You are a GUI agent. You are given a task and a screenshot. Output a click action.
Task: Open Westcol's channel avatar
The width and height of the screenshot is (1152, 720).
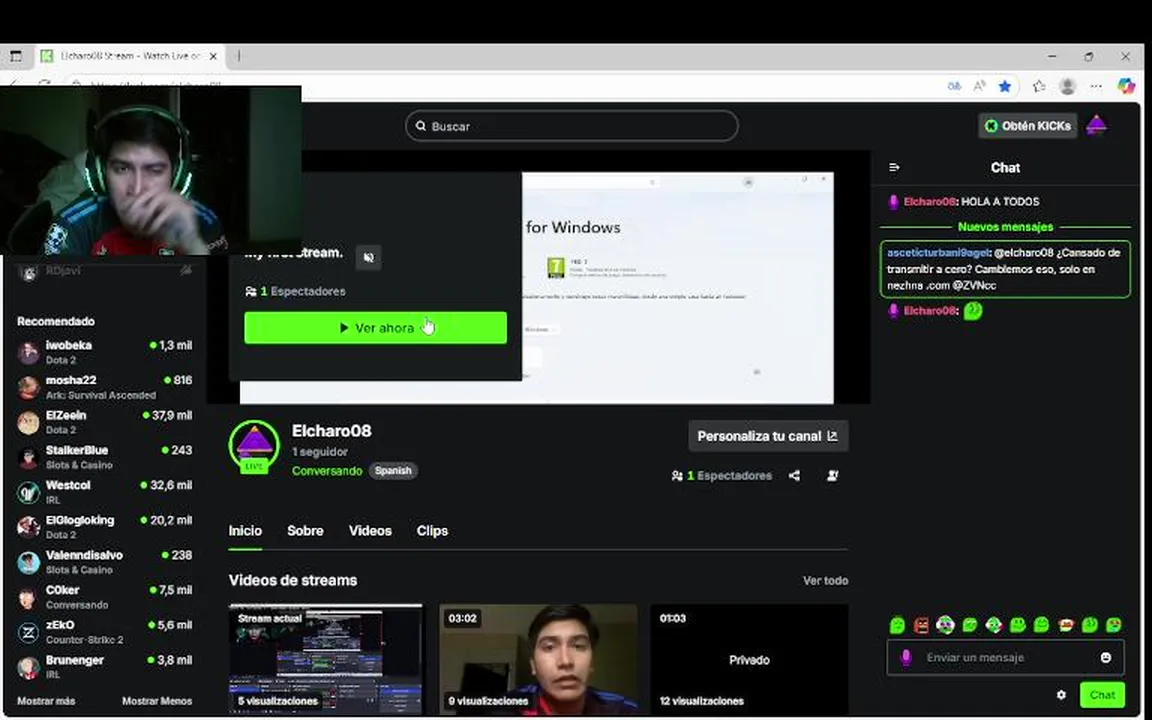[29, 492]
